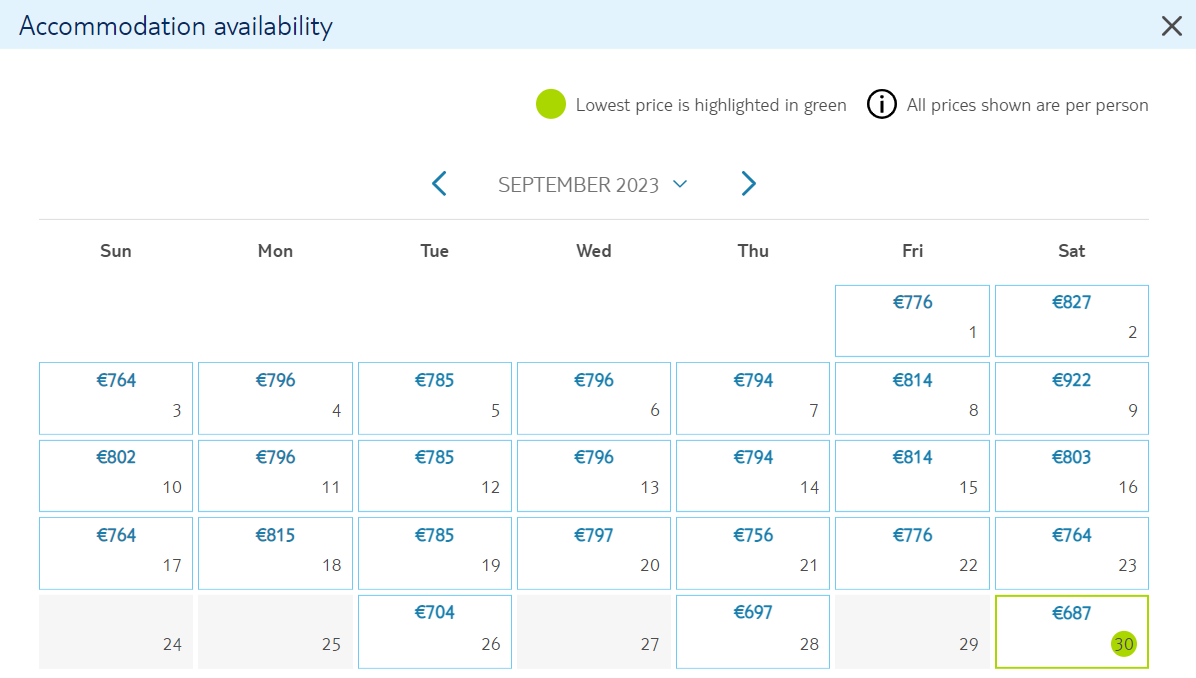
Task: Choose September 1 priced at €776
Action: click(x=912, y=321)
